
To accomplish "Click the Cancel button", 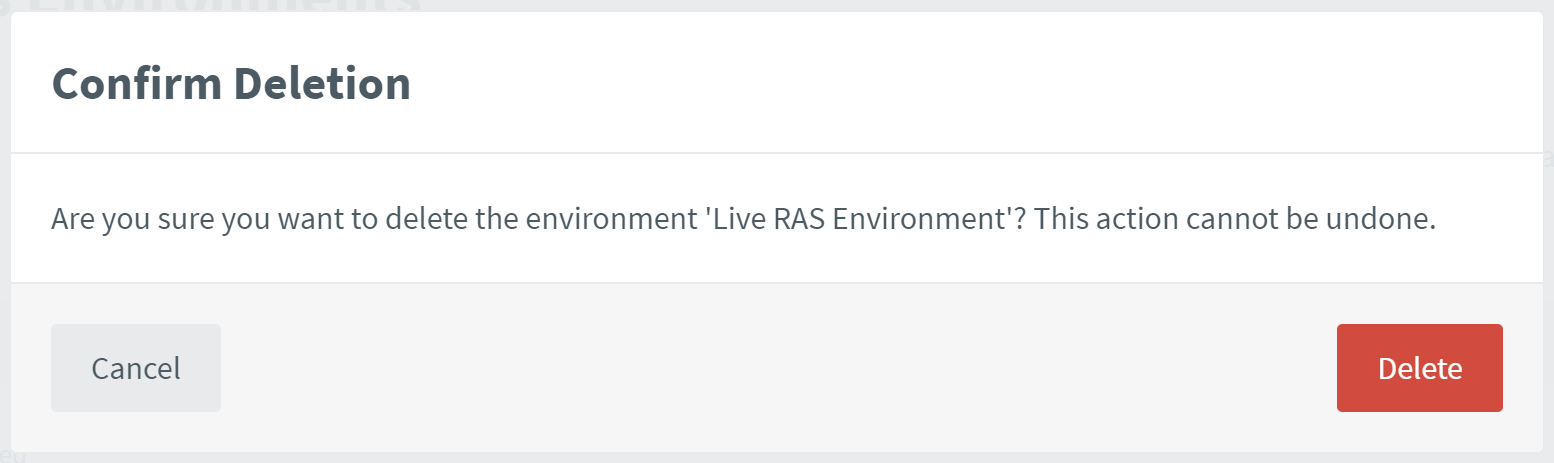I will pyautogui.click(x=136, y=368).
